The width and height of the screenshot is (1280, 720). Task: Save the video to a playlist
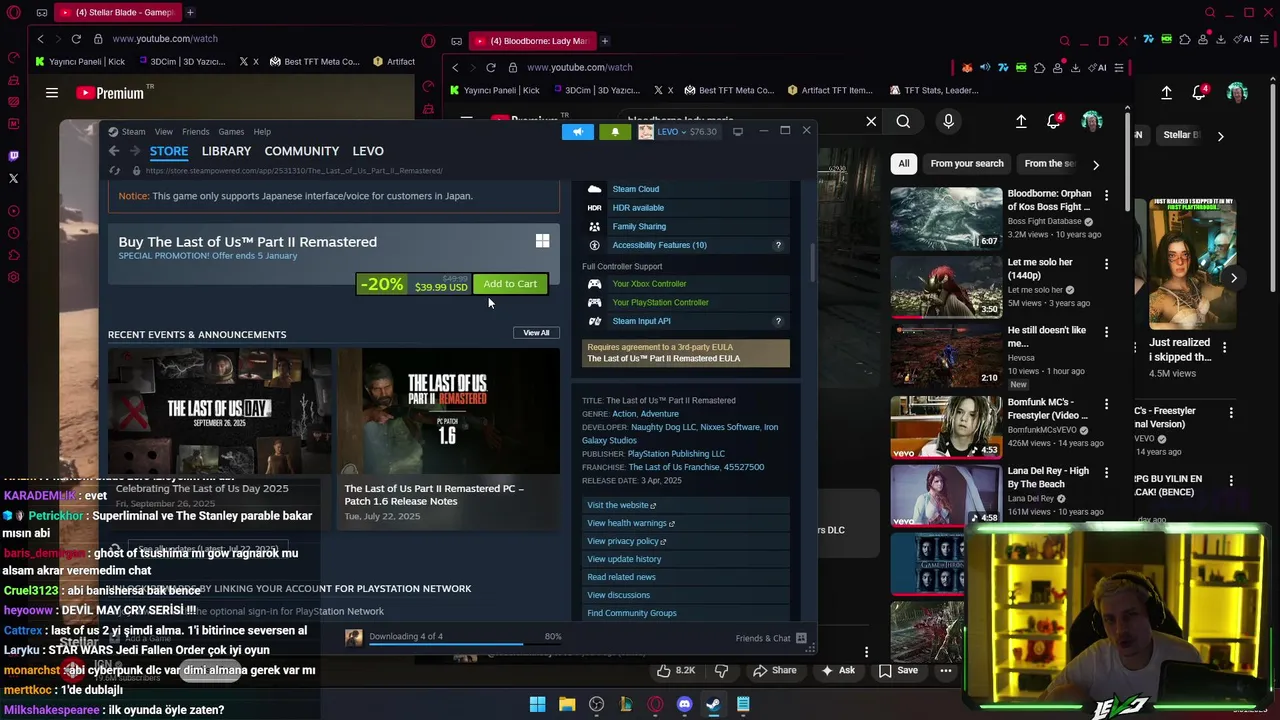coord(898,671)
